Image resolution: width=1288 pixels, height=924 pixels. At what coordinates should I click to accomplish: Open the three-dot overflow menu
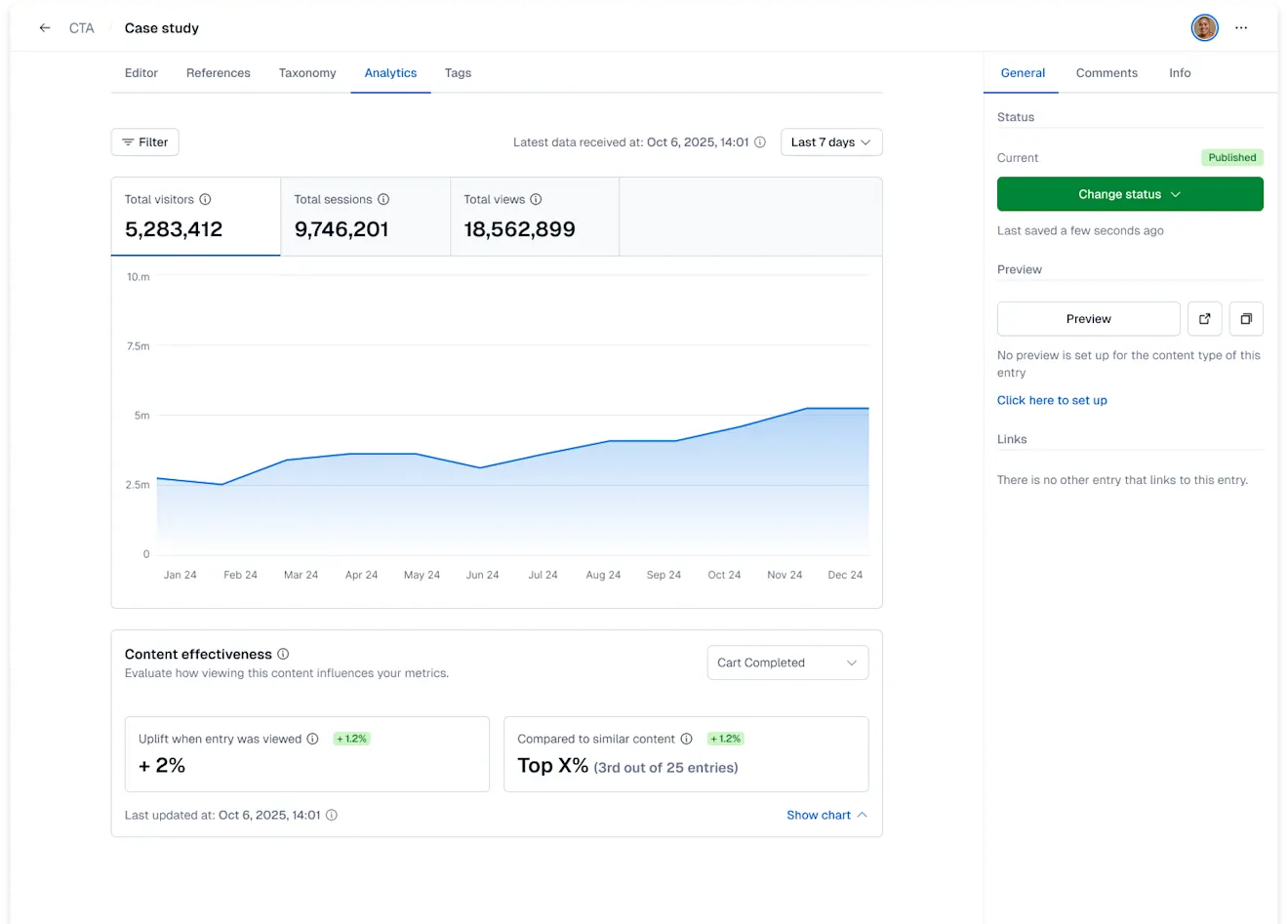point(1241,27)
